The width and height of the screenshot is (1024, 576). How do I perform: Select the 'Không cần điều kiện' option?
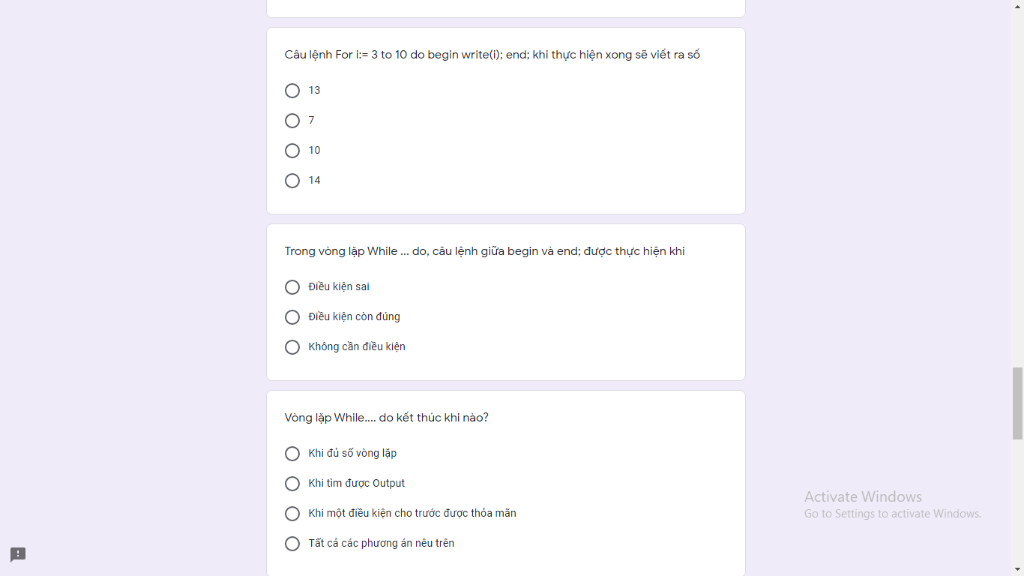coord(292,347)
